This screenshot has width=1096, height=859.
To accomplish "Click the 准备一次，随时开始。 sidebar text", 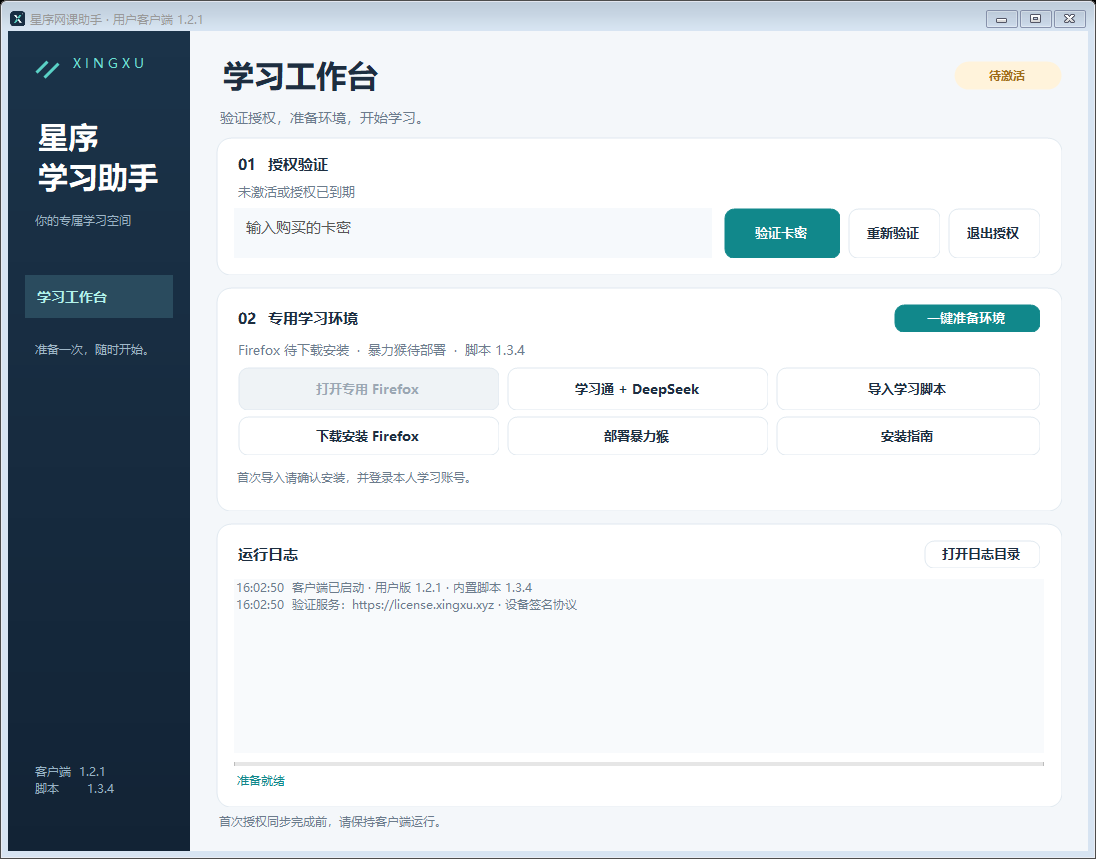I will pyautogui.click(x=94, y=349).
